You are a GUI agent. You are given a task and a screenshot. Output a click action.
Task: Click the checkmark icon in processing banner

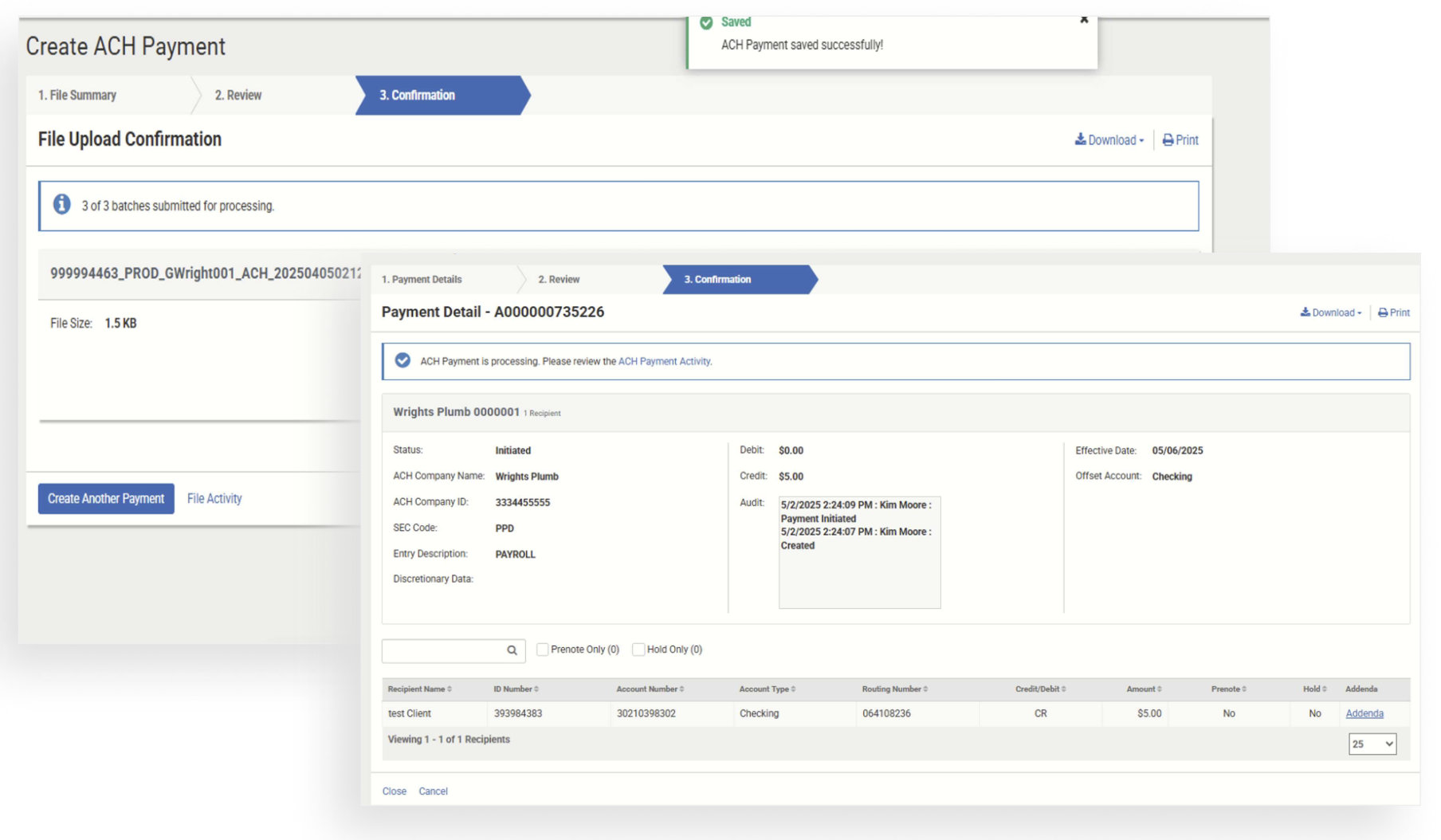(x=402, y=361)
